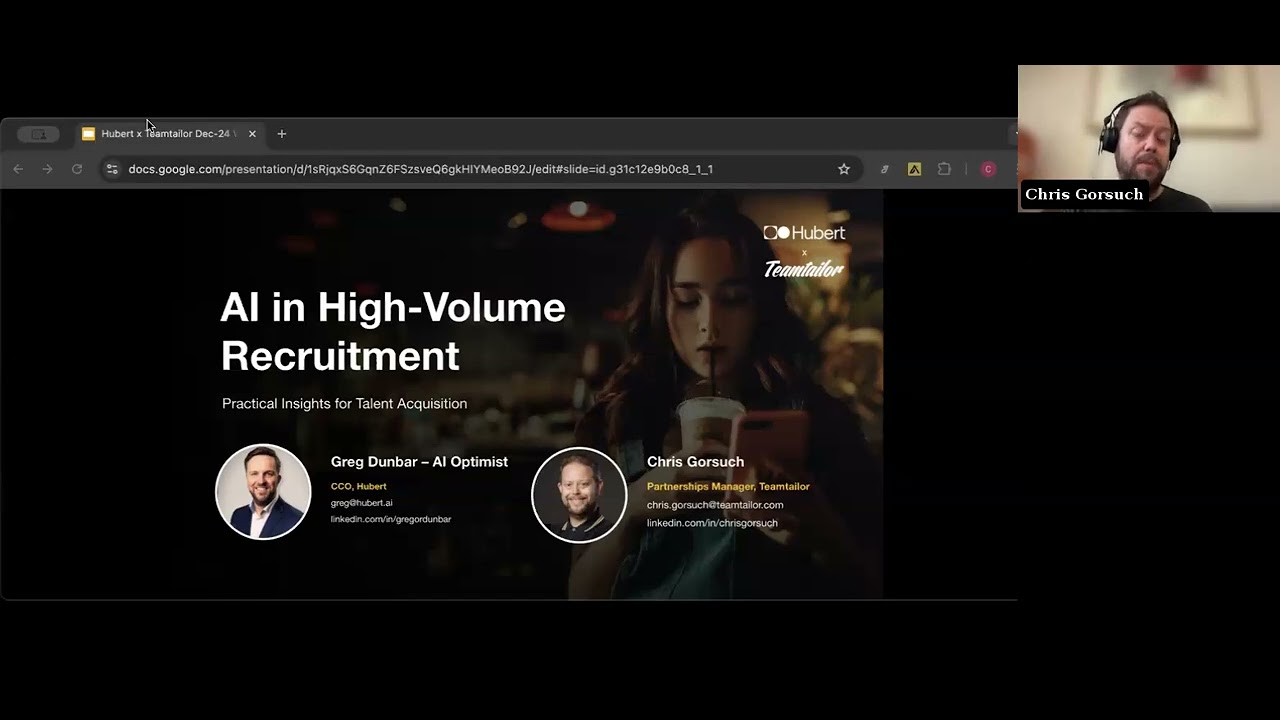
Task: Open a new browser tab
Action: pos(282,133)
